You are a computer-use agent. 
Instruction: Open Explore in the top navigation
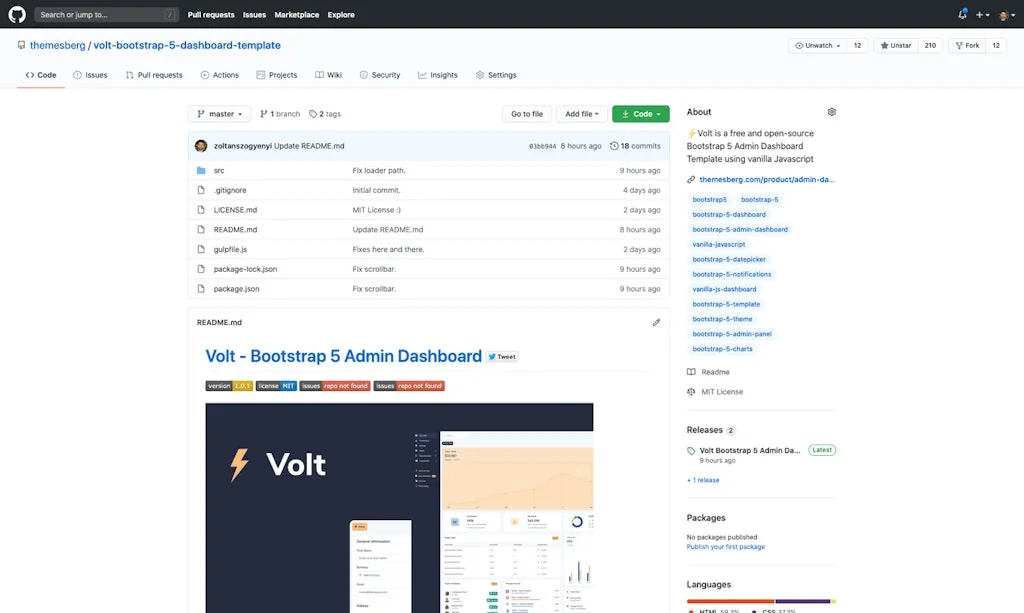(x=341, y=14)
